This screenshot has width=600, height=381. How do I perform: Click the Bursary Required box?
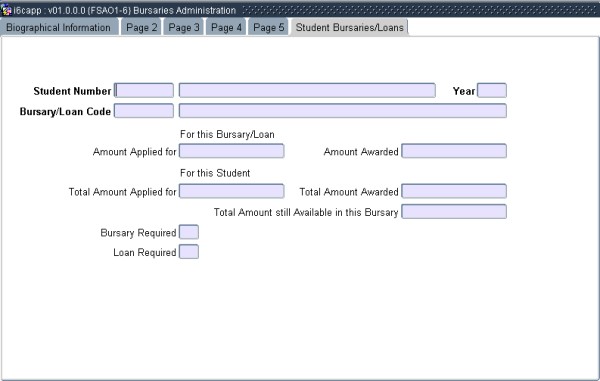(189, 232)
